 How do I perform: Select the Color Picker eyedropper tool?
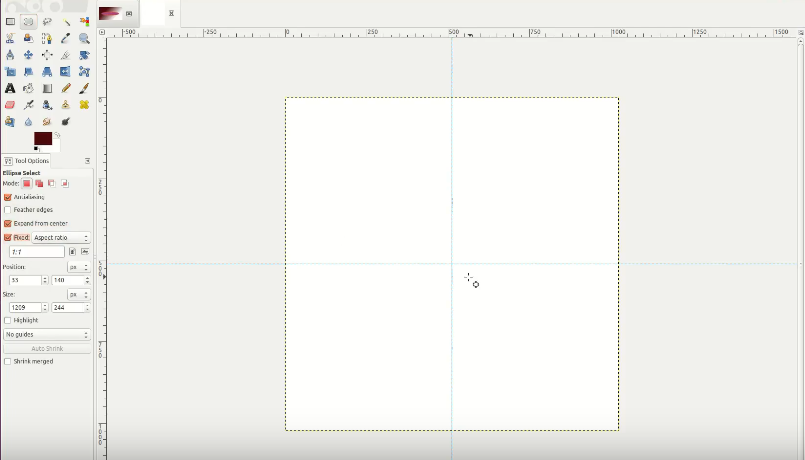66,39
